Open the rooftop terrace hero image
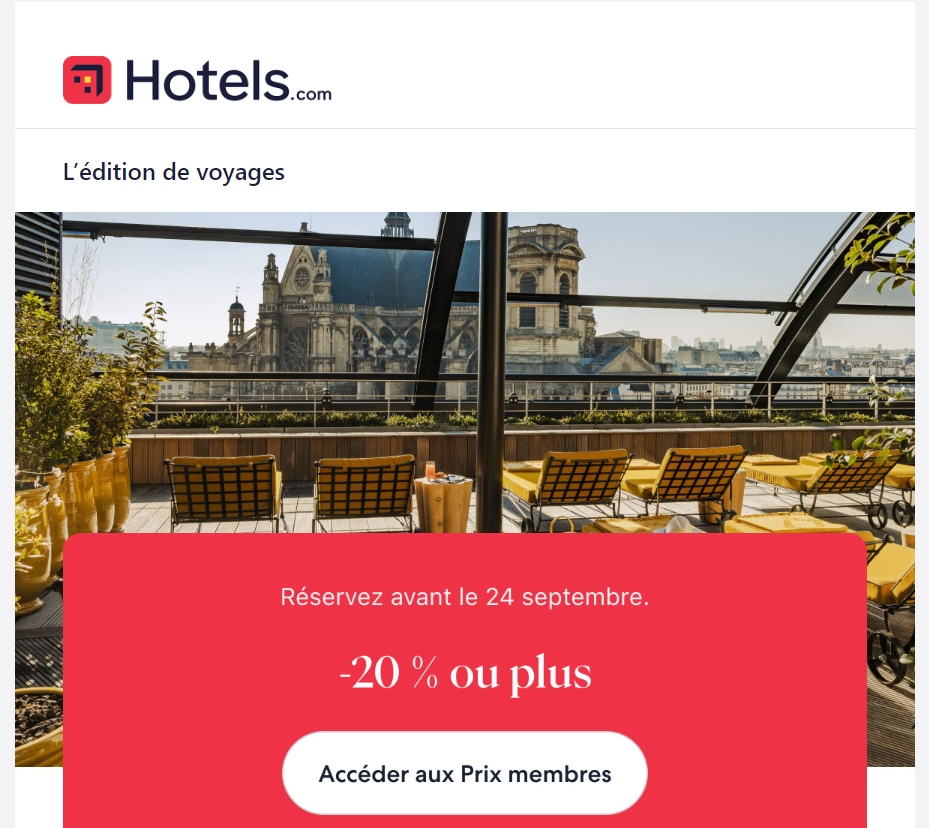The height and width of the screenshot is (828, 929). (465, 373)
